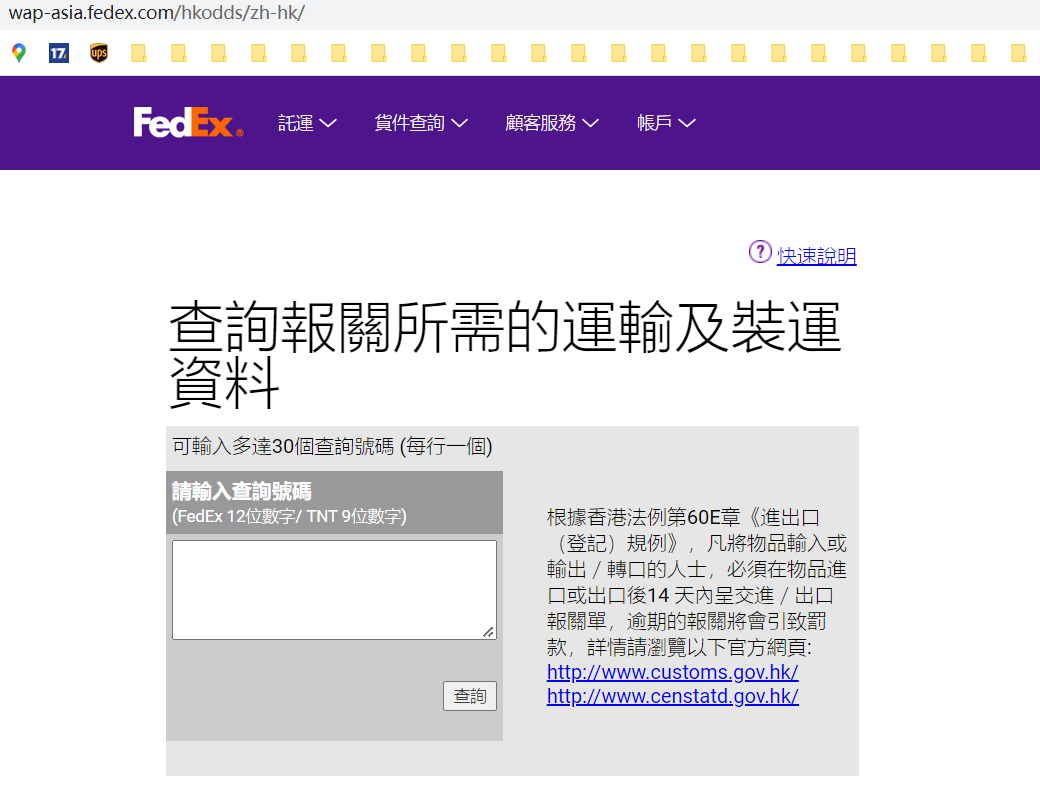This screenshot has width=1040, height=804.
Task: Open the 17TRACK bookmark icon
Action: pos(59,53)
